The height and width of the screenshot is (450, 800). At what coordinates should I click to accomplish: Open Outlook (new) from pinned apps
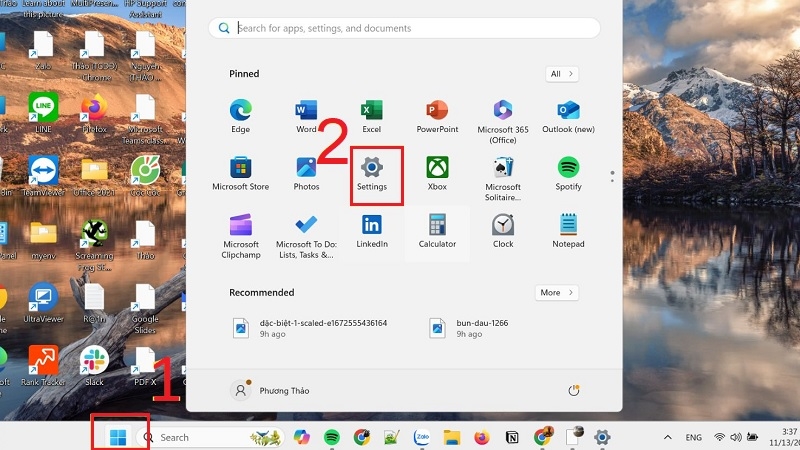coord(568,116)
